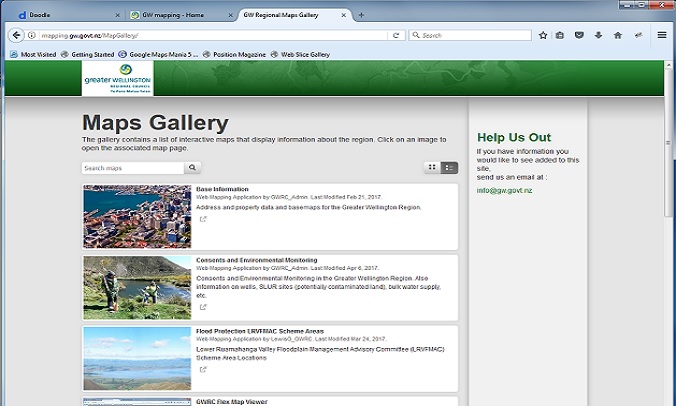This screenshot has height=406, width=676.
Task: Click the Help Us Out heading
Action: 514,137
